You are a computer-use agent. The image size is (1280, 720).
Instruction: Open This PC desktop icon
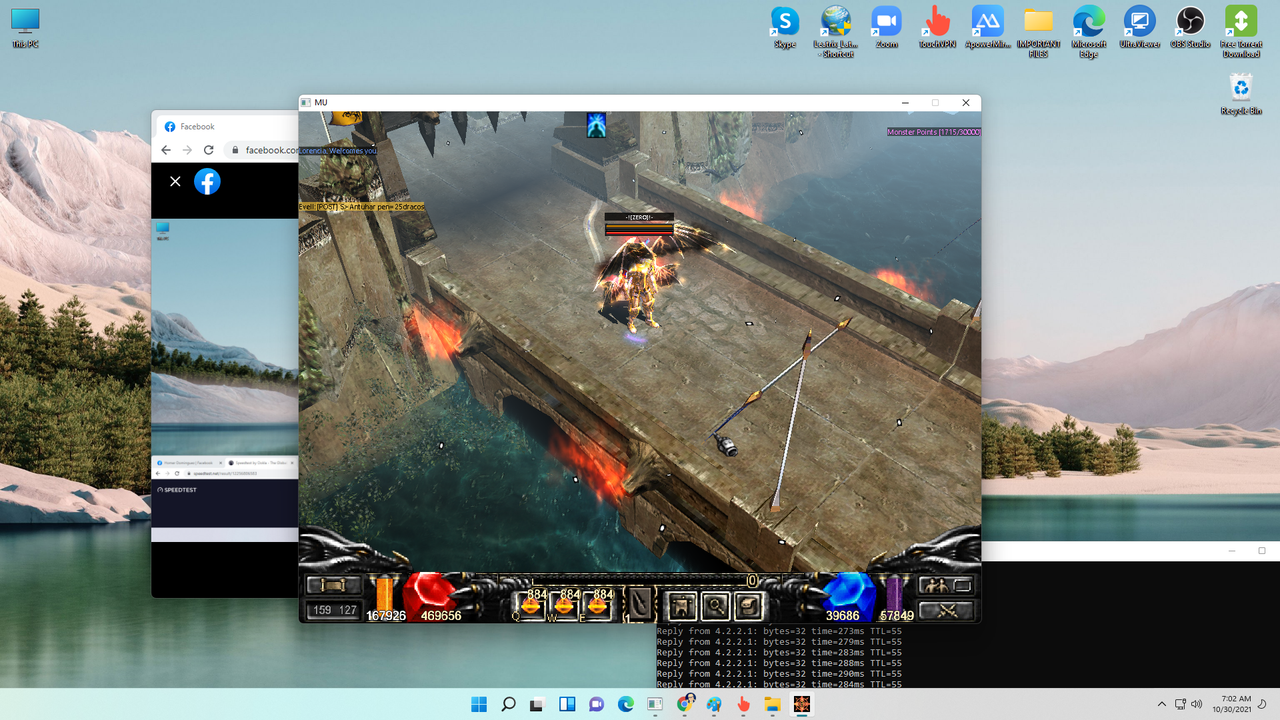click(26, 28)
